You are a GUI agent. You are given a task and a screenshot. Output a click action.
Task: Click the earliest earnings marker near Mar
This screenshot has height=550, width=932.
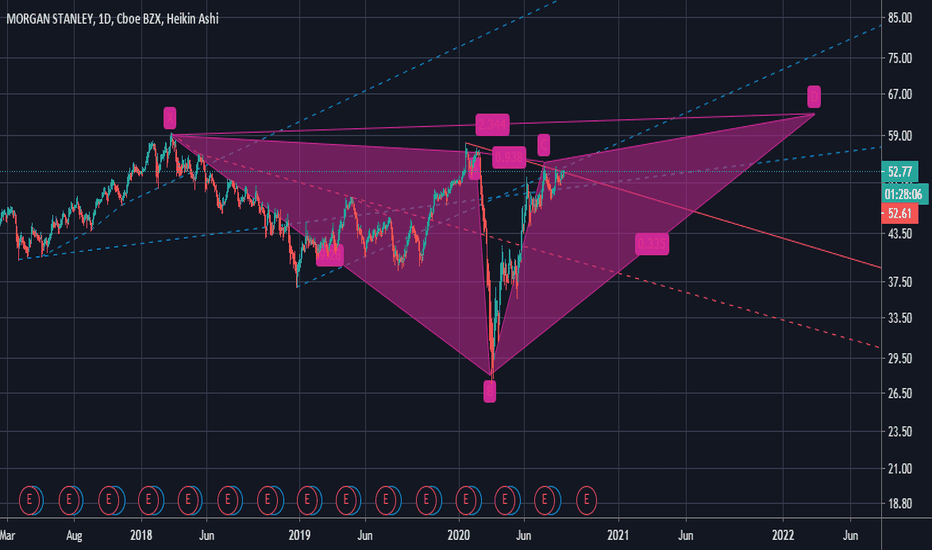30,500
